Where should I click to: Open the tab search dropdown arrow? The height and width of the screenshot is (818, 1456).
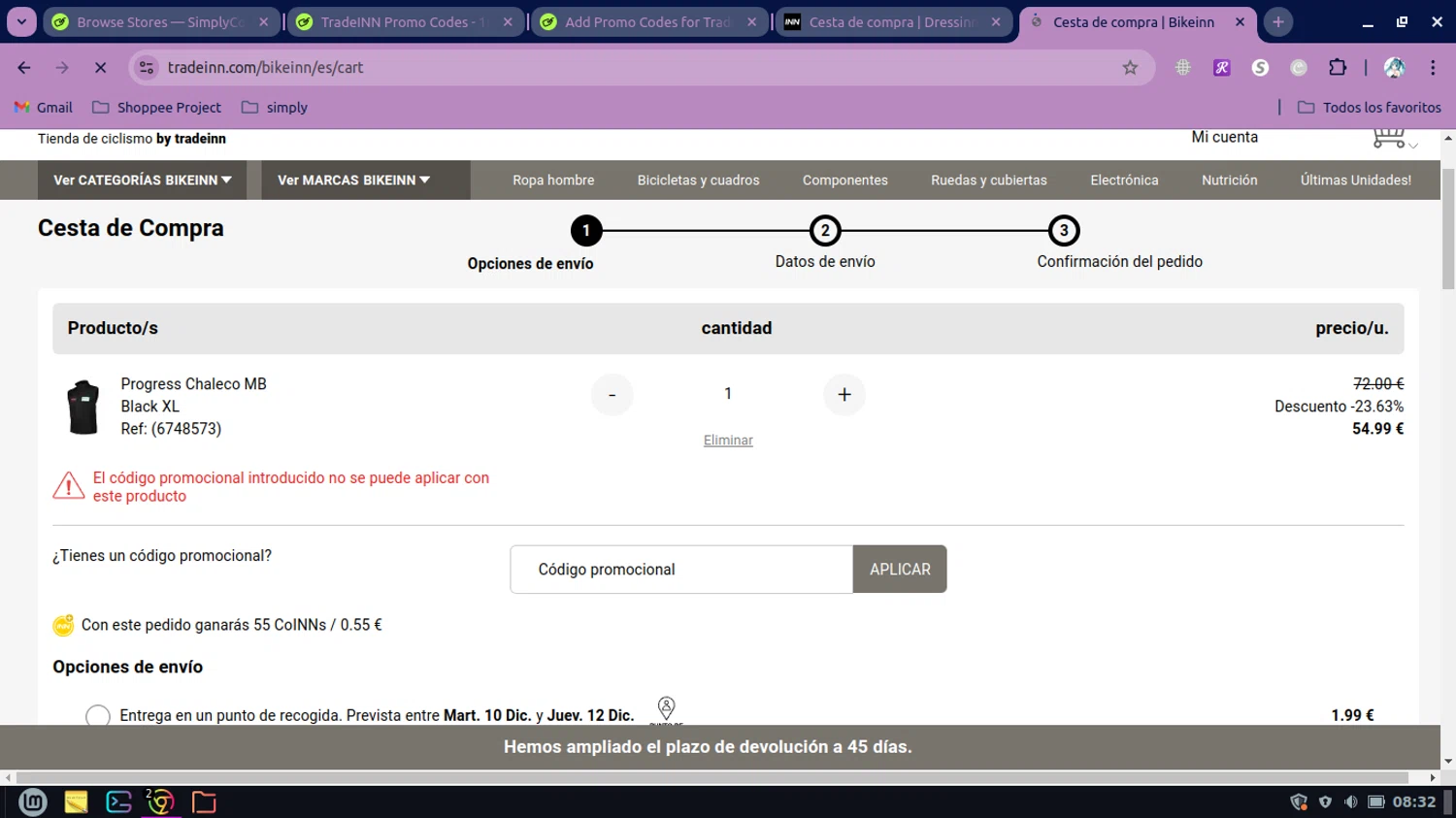[x=20, y=21]
